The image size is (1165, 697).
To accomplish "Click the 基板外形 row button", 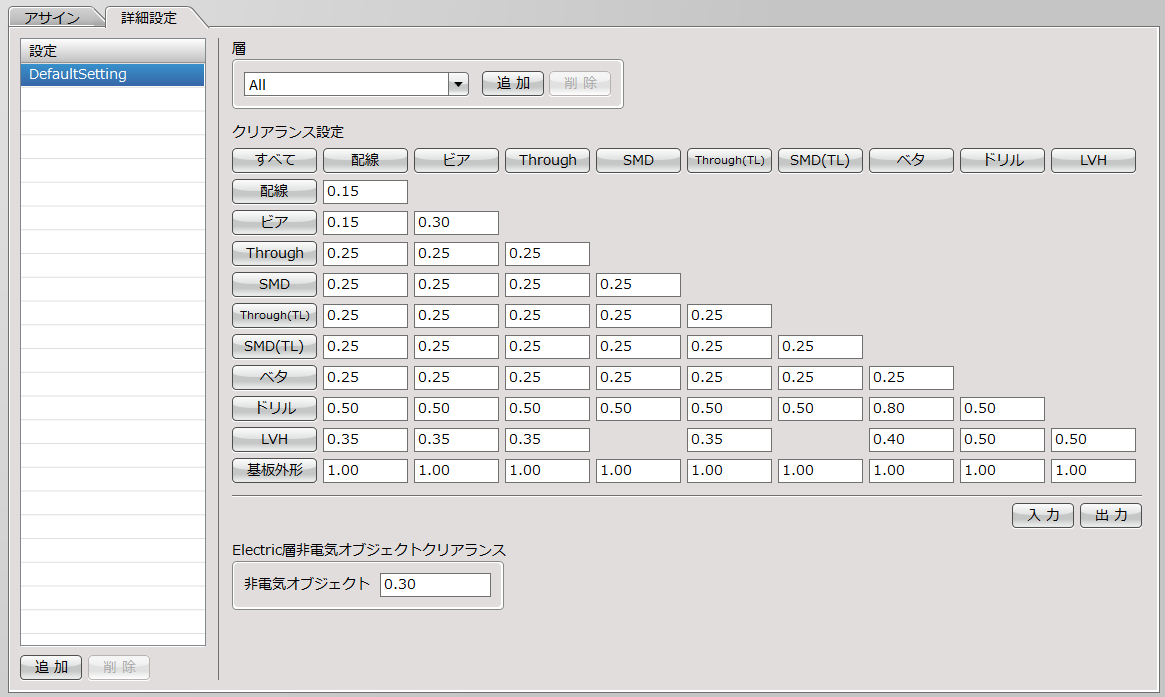I will click(x=274, y=470).
